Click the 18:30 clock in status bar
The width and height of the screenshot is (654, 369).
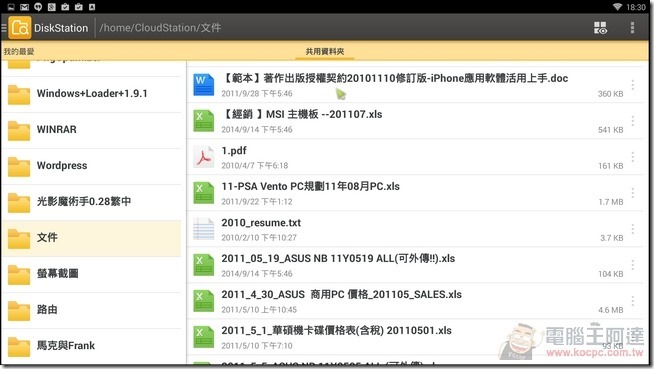(636, 7)
